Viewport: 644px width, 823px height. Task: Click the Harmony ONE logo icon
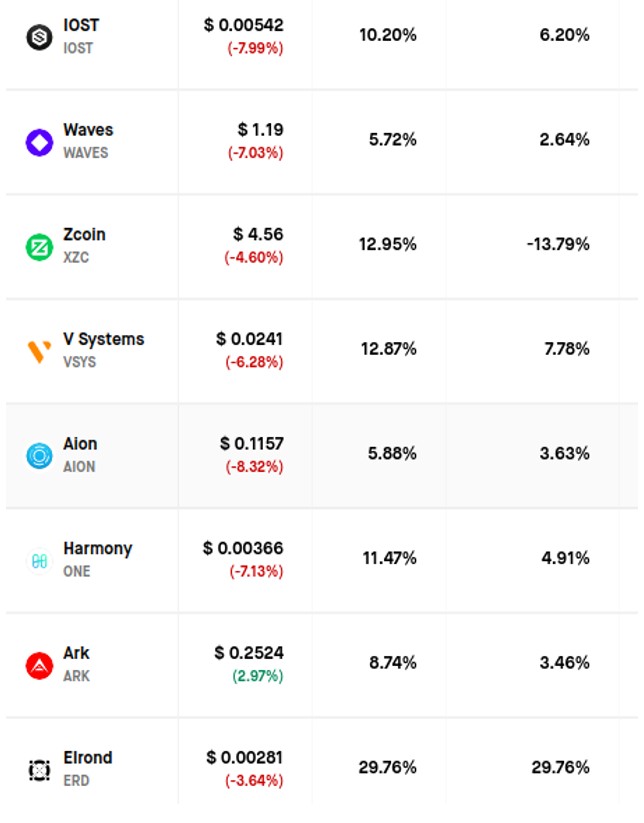(39, 561)
